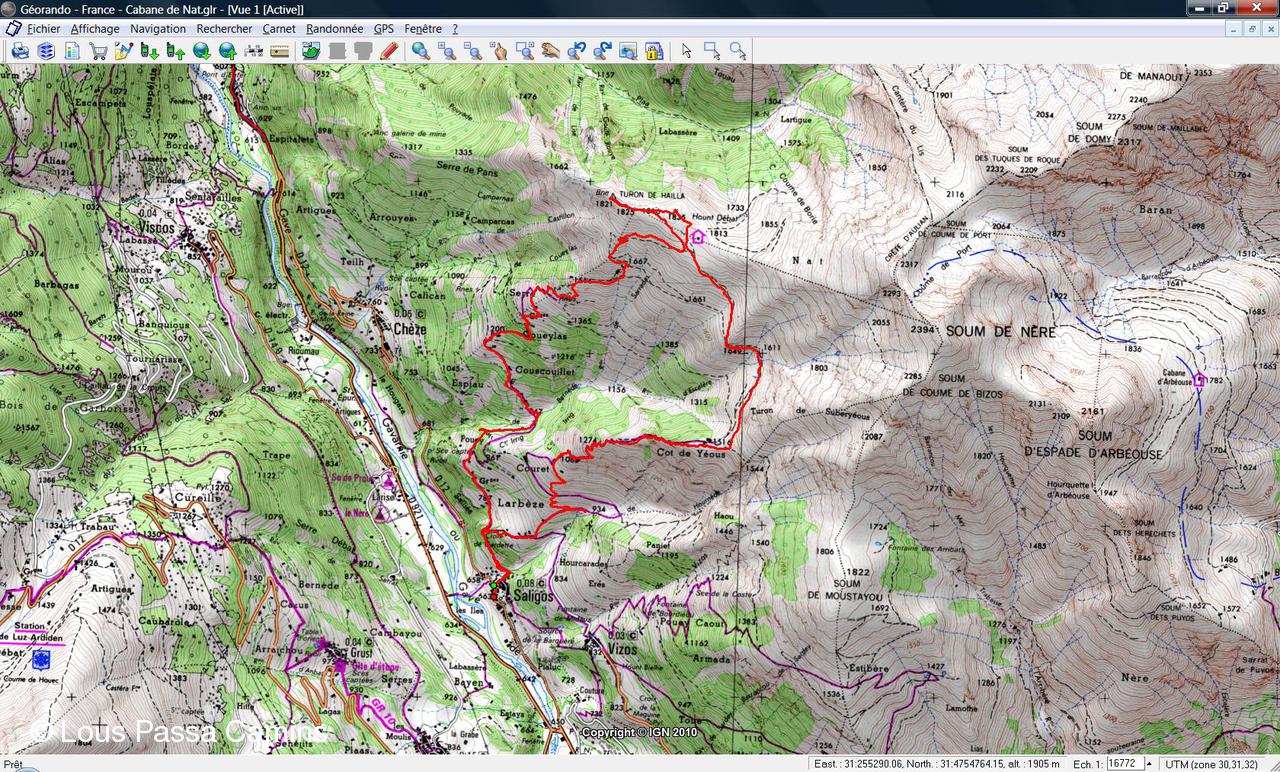Open the scale stepper arrow beside 16772

tap(1149, 763)
